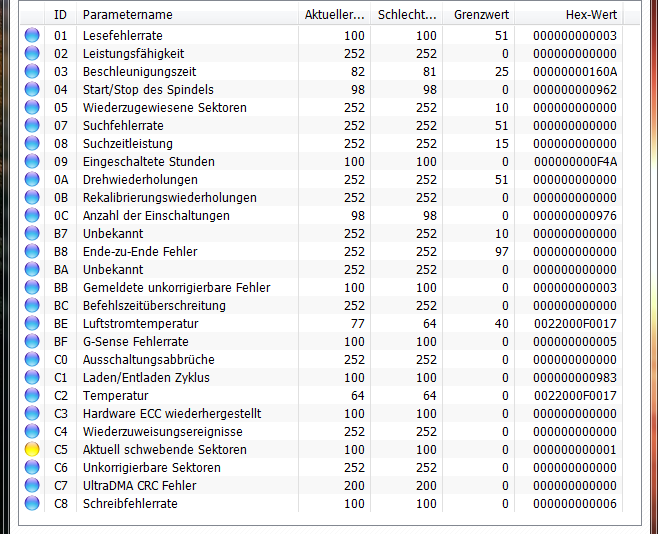Sort by the Parametername column header
Screen dimensions: 658x534
pyautogui.click(x=188, y=15)
